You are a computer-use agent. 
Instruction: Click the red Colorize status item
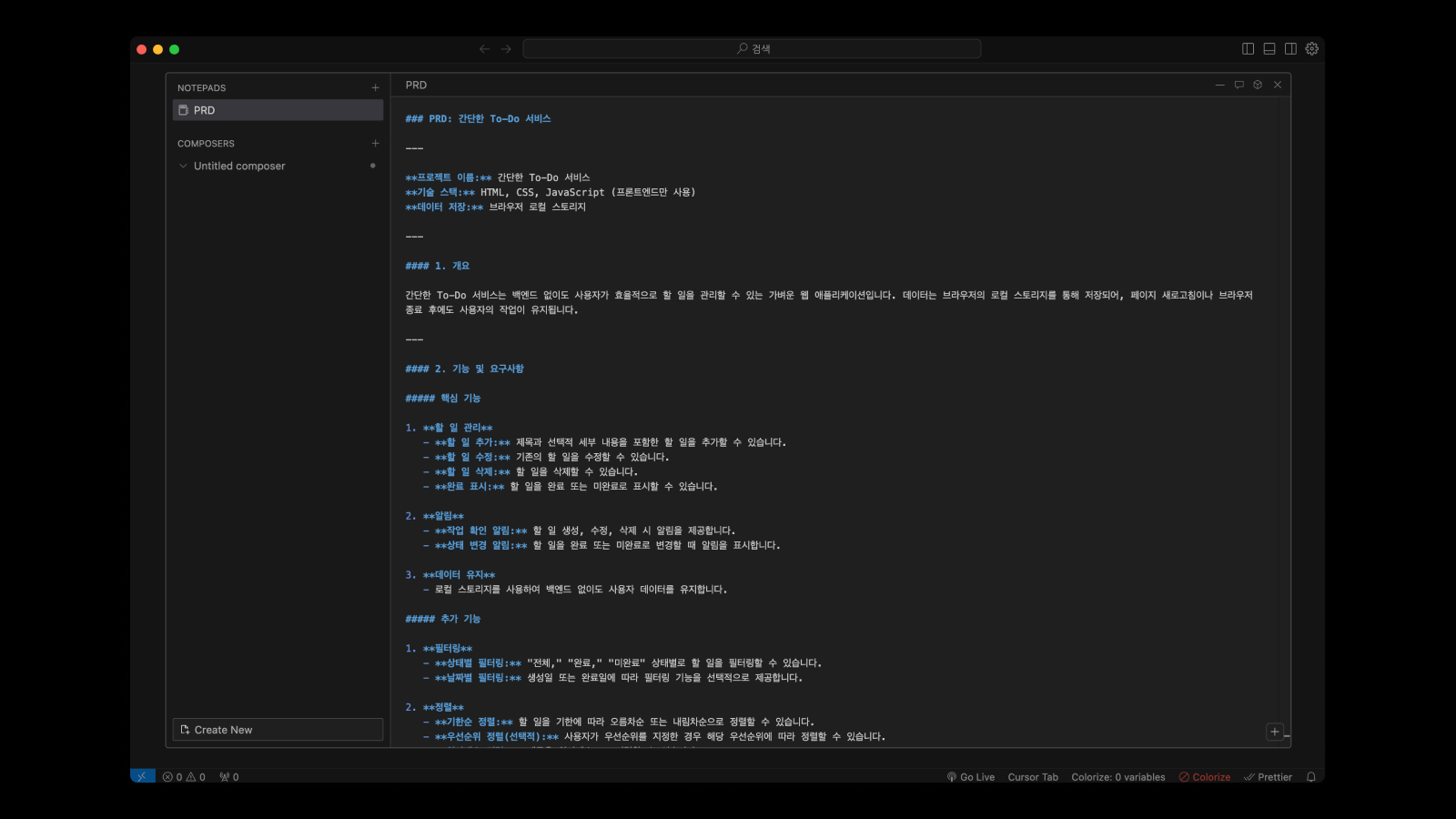pos(1205,777)
